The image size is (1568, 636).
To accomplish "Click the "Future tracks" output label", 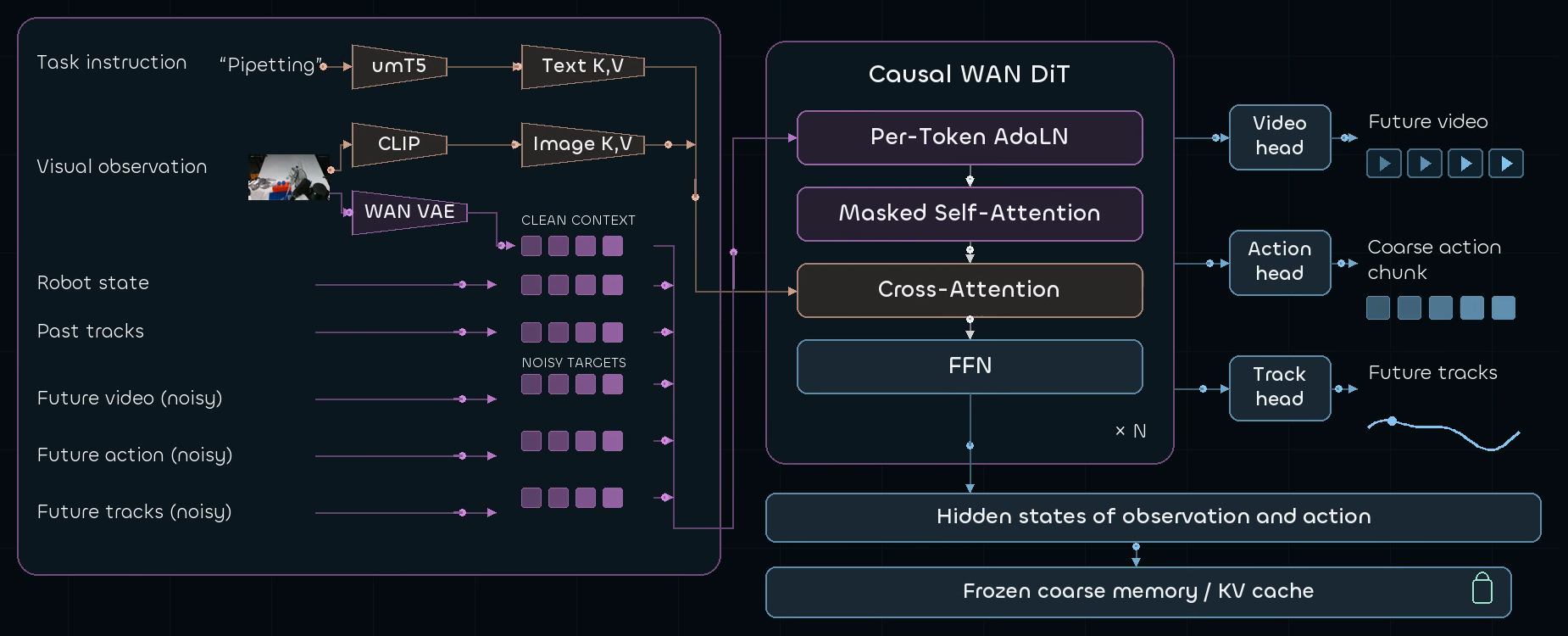I will (x=1433, y=373).
